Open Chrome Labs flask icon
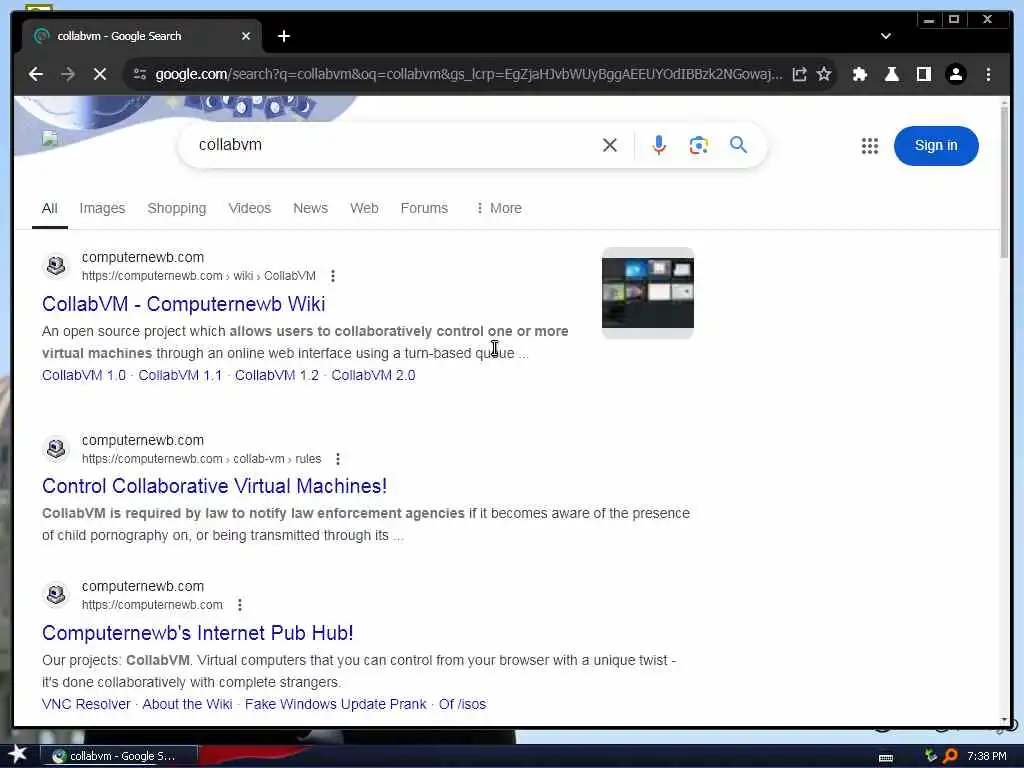The width and height of the screenshot is (1024, 768). (x=891, y=74)
